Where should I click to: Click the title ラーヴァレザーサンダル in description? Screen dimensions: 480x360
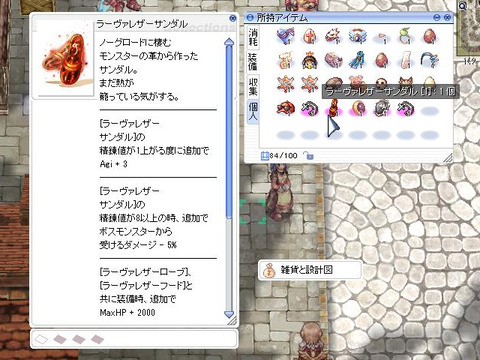pos(142,24)
